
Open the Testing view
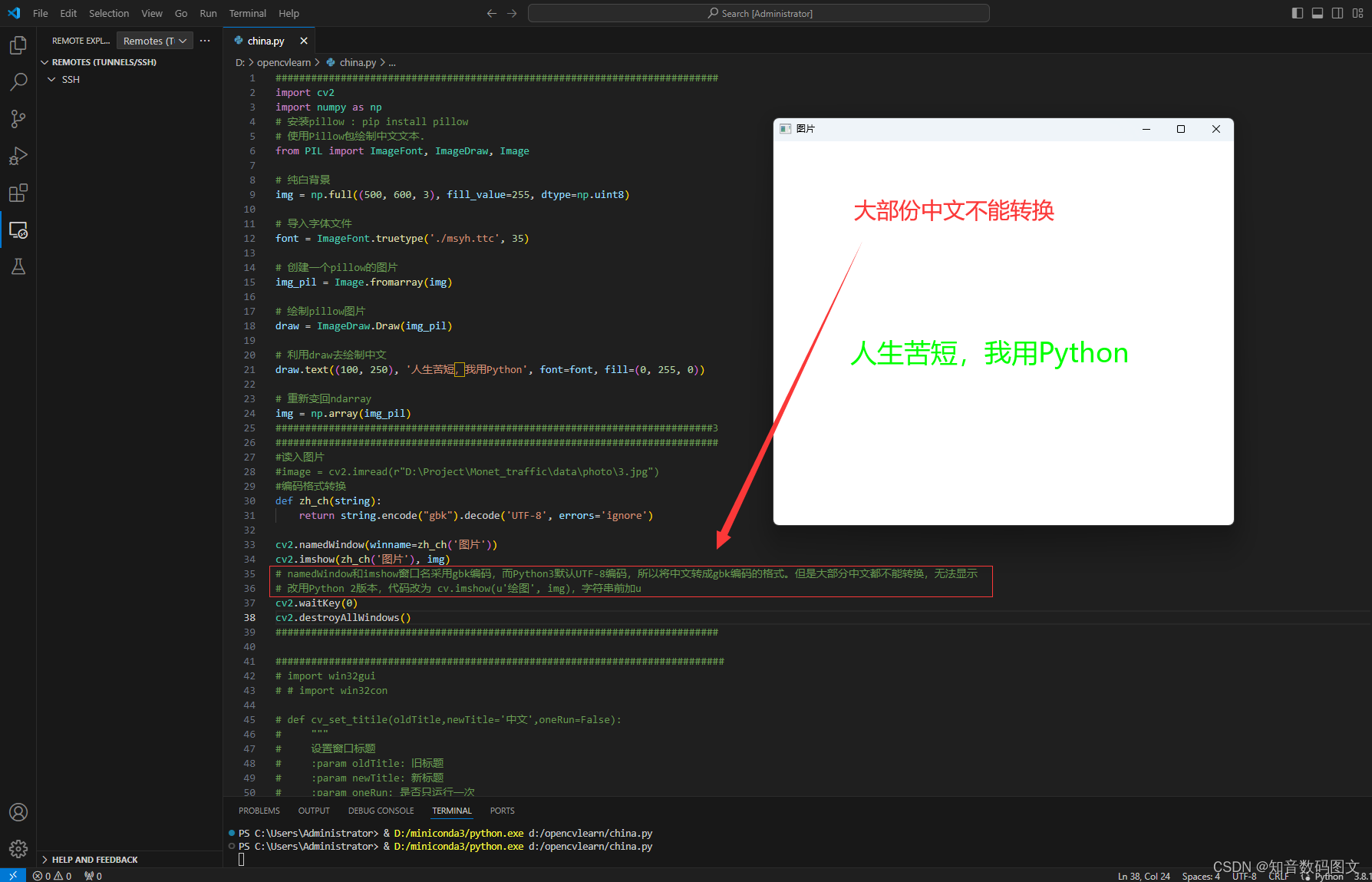point(18,266)
